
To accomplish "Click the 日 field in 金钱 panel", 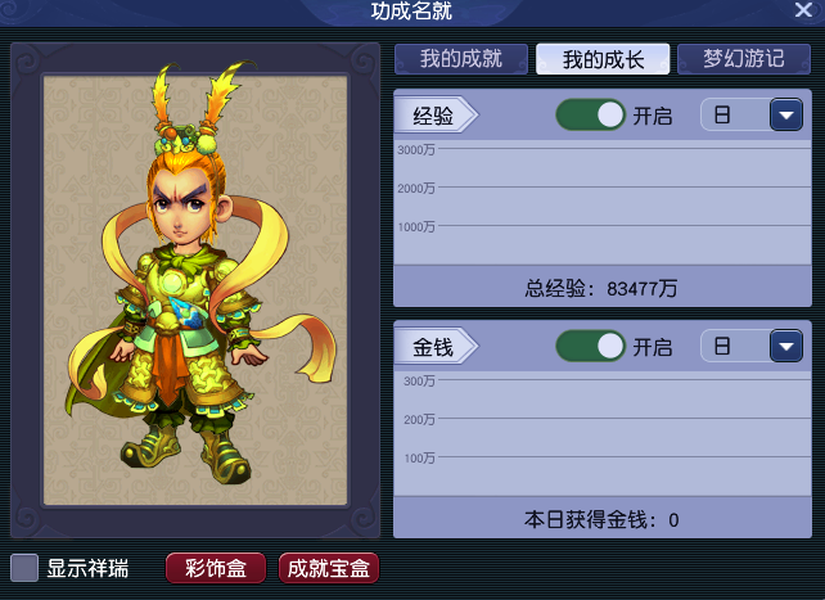I will pyautogui.click(x=736, y=346).
